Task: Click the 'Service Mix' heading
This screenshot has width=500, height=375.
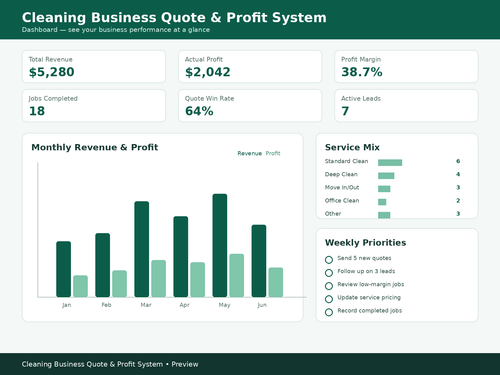Action: [x=352, y=147]
